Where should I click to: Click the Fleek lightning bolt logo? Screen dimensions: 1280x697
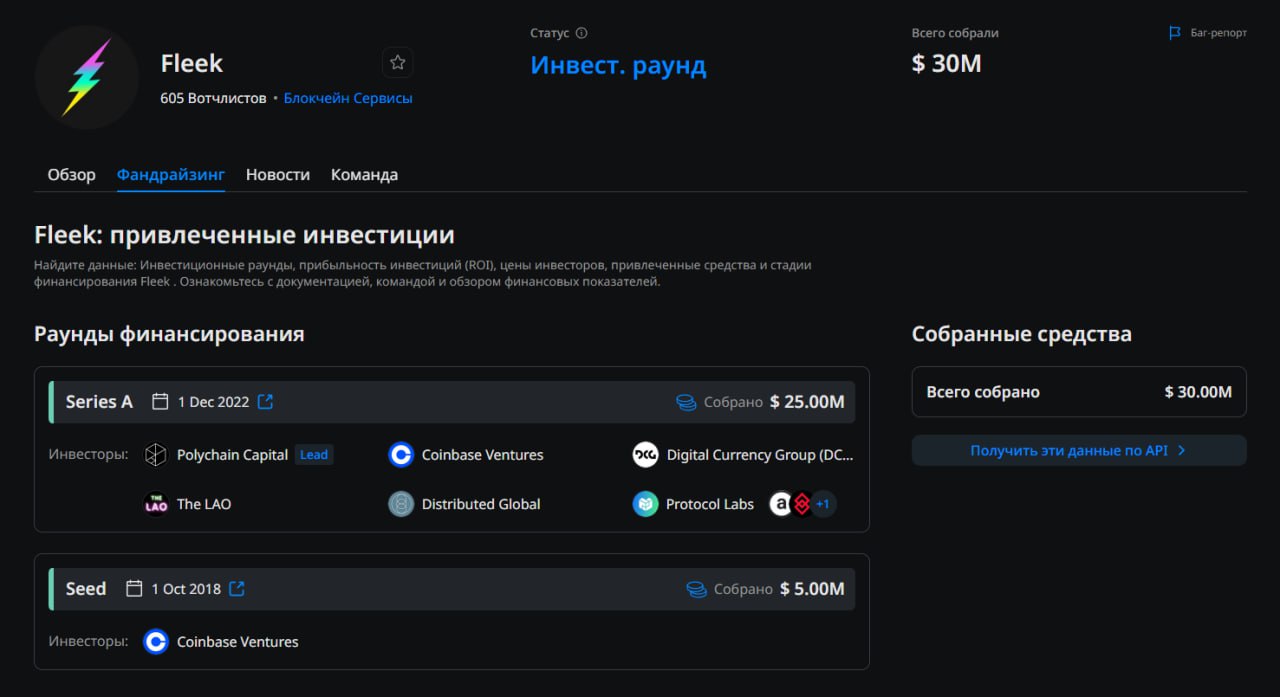click(87, 77)
